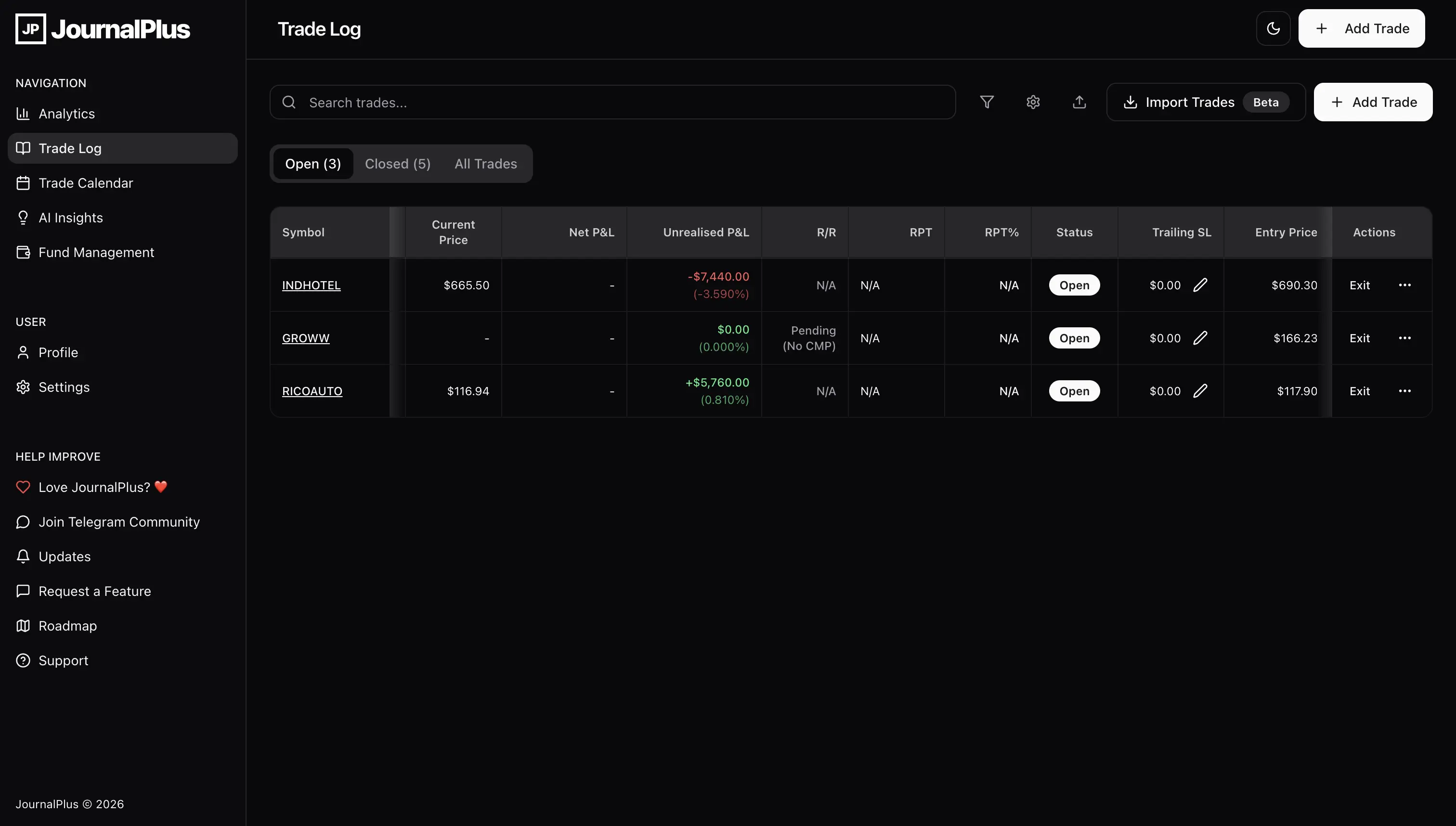
Task: Click Exit for INDHOTEL trade
Action: point(1360,285)
